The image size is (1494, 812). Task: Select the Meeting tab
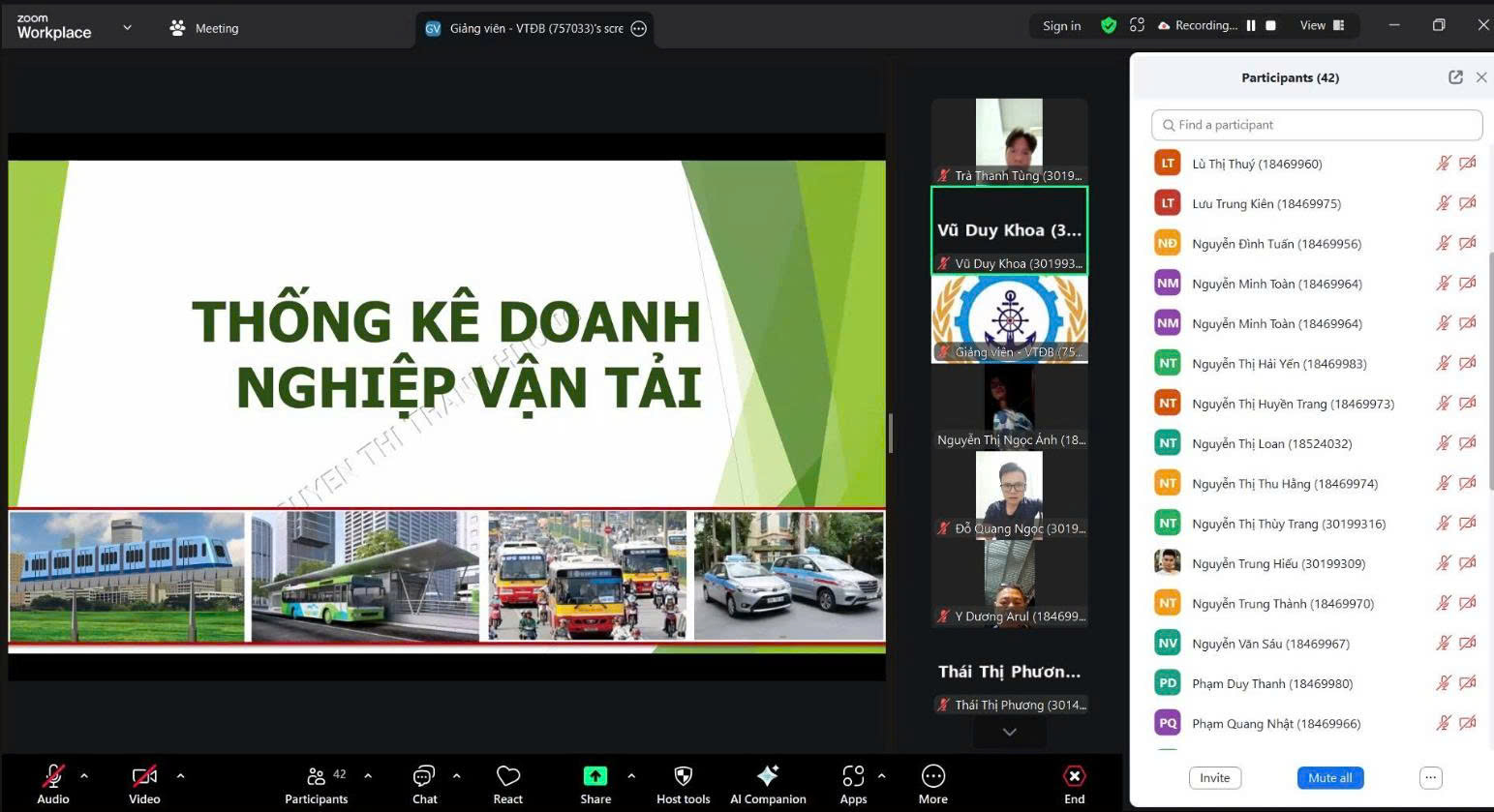coord(204,28)
